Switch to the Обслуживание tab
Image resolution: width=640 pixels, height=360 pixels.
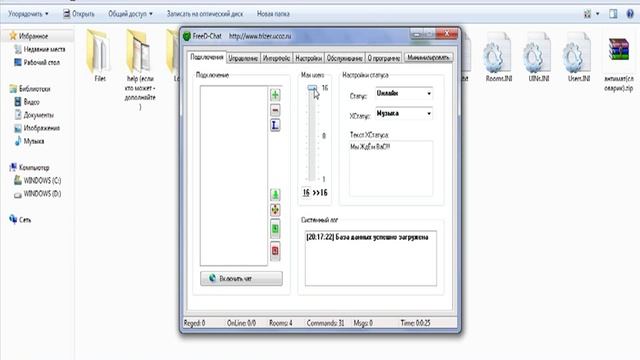click(x=344, y=58)
